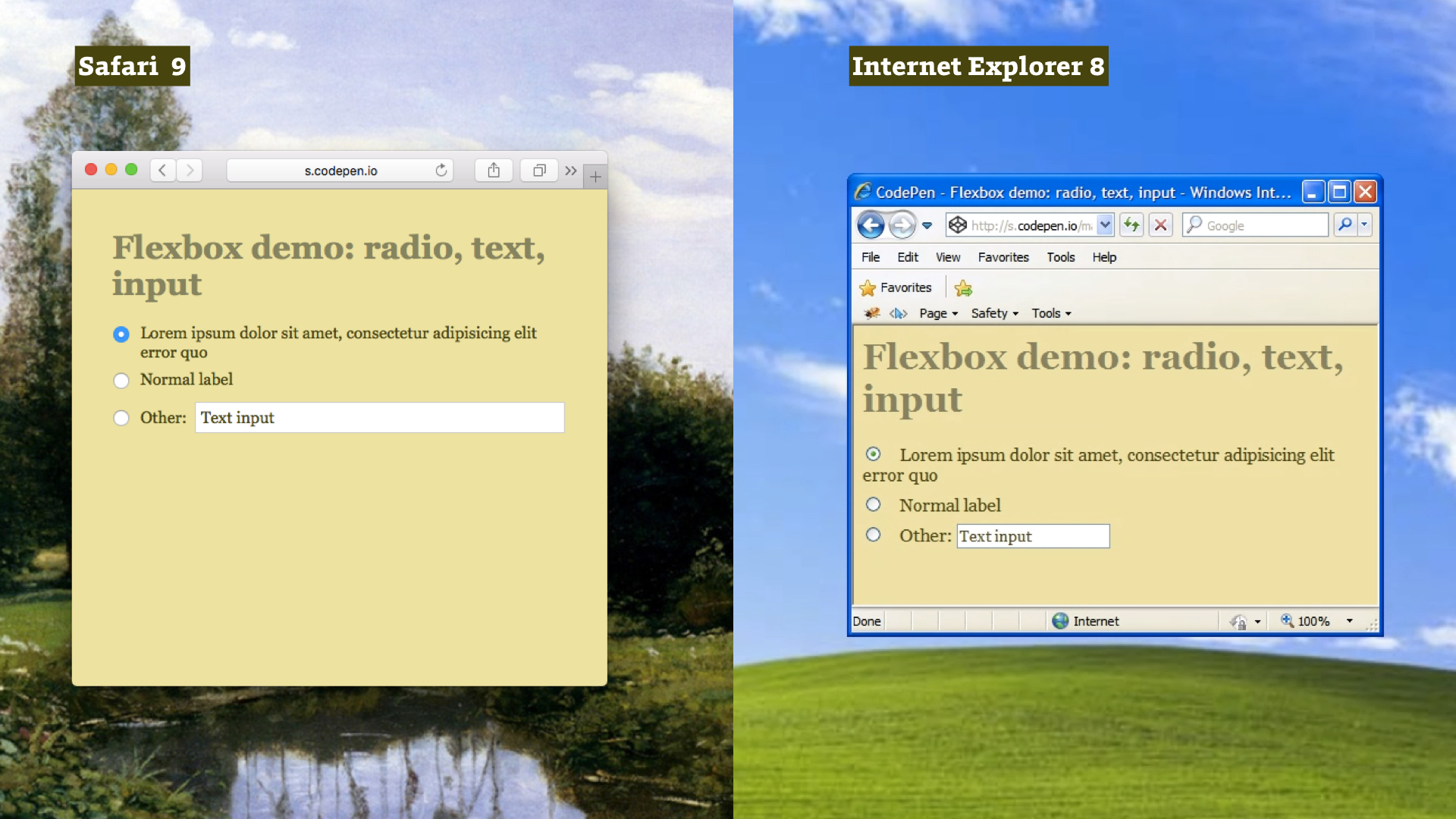This screenshot has width=1456, height=819.
Task: Zoom Safari with green button
Action: pos(131,169)
